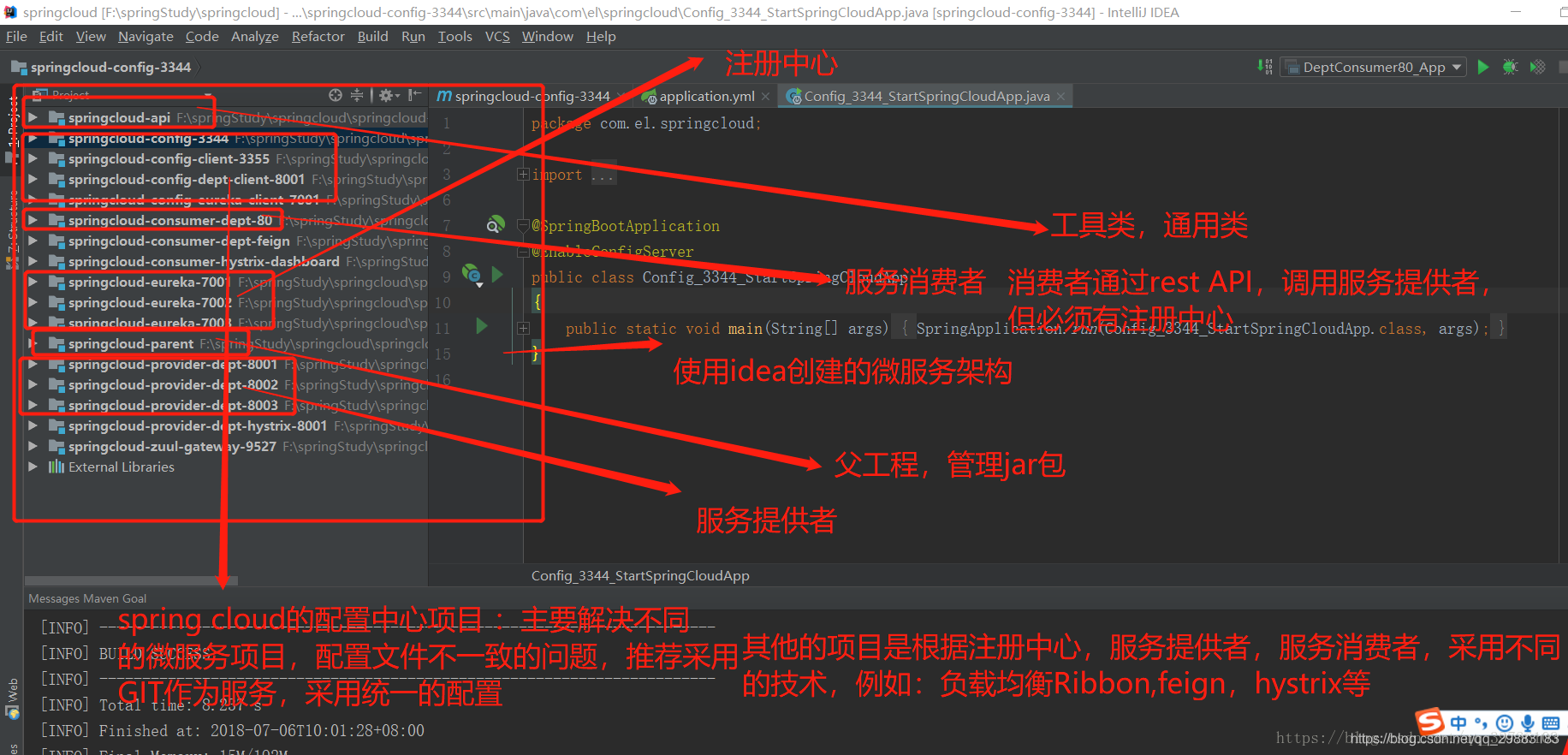Screen dimensions: 1568x755
Task: Expand folded main method marker at line 11
Action: click(523, 328)
